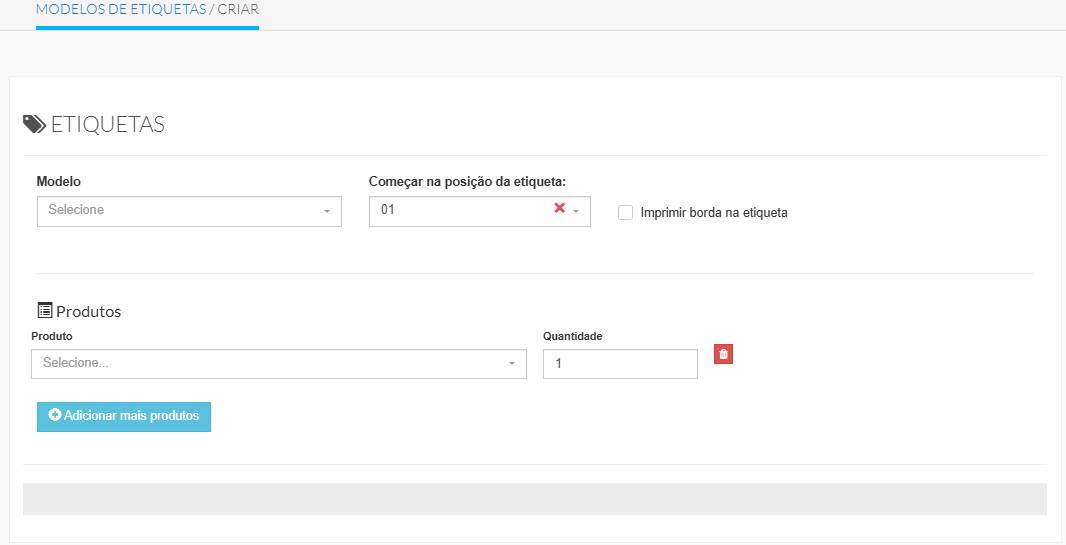The height and width of the screenshot is (545, 1066).
Task: Go to Modelos de Etiquetas breadcrumb
Action: coord(120,8)
